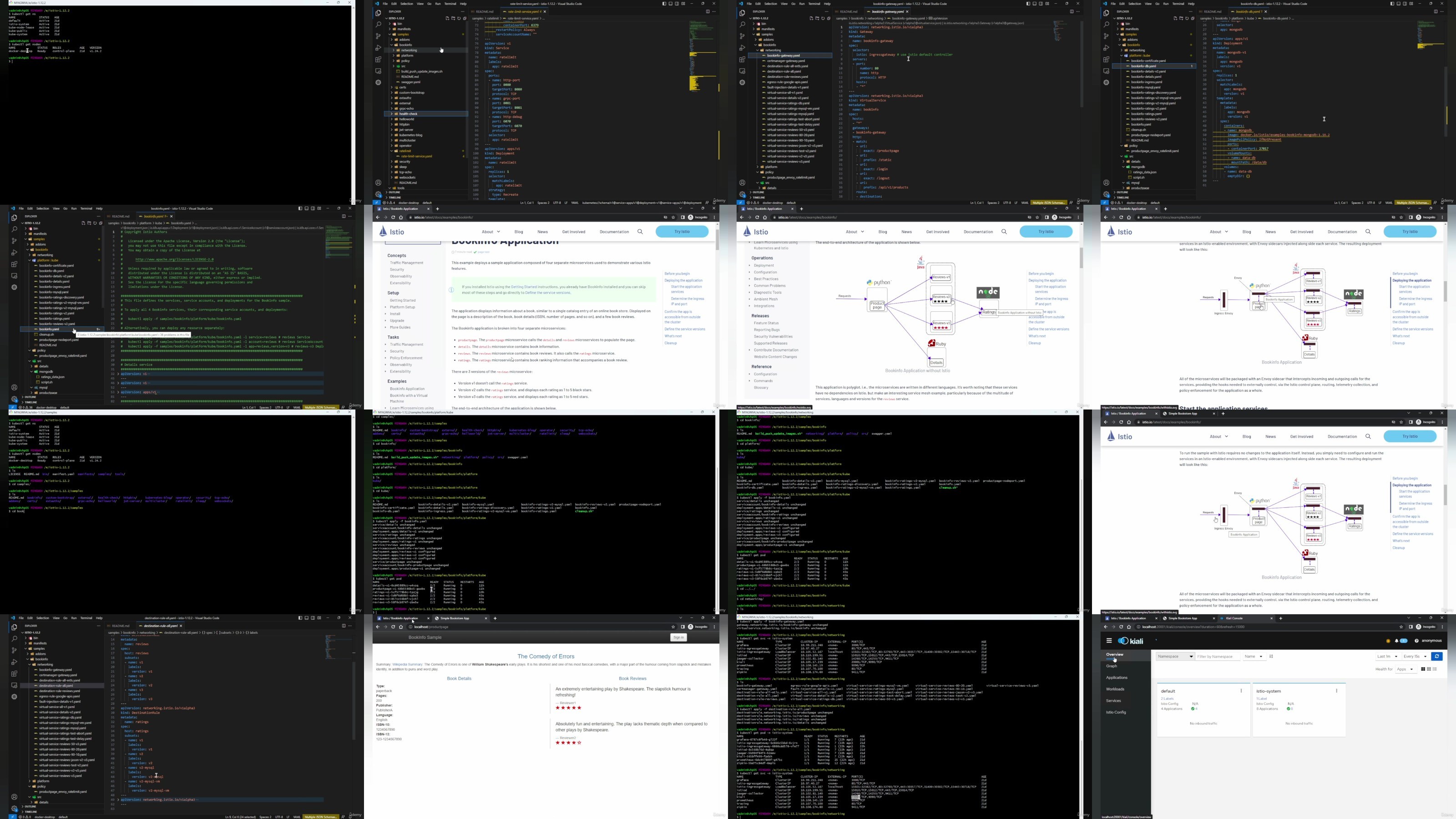Switch Kiali overview to compact card view
Viewport: 1456px width, 819px height.
pyautogui.click(x=1429, y=669)
